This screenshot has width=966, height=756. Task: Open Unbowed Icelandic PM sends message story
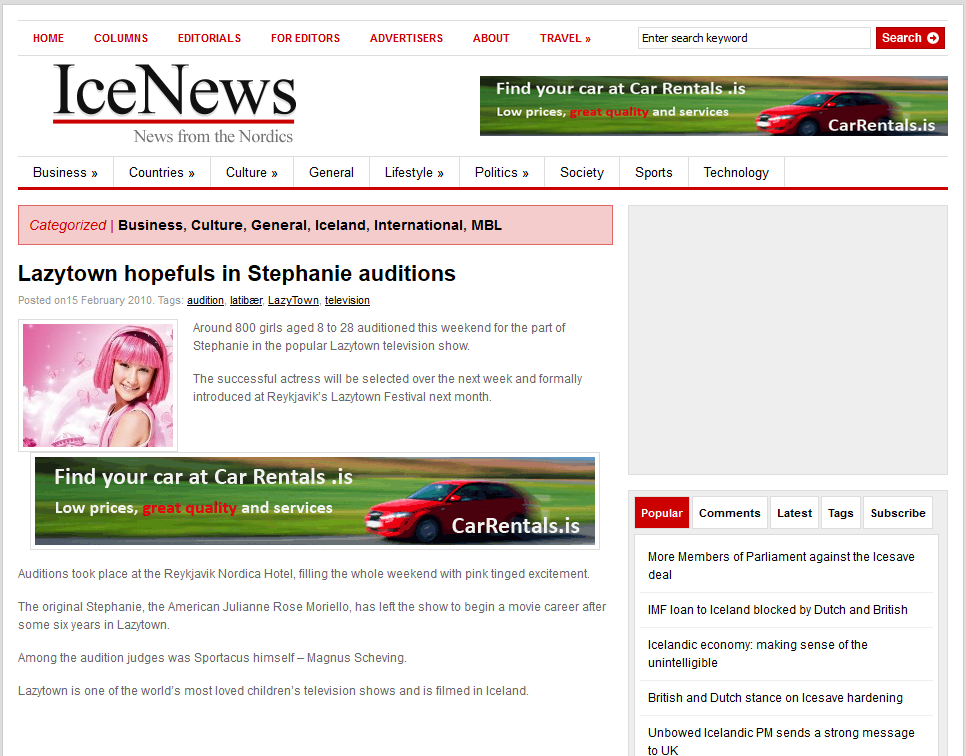coord(781,741)
